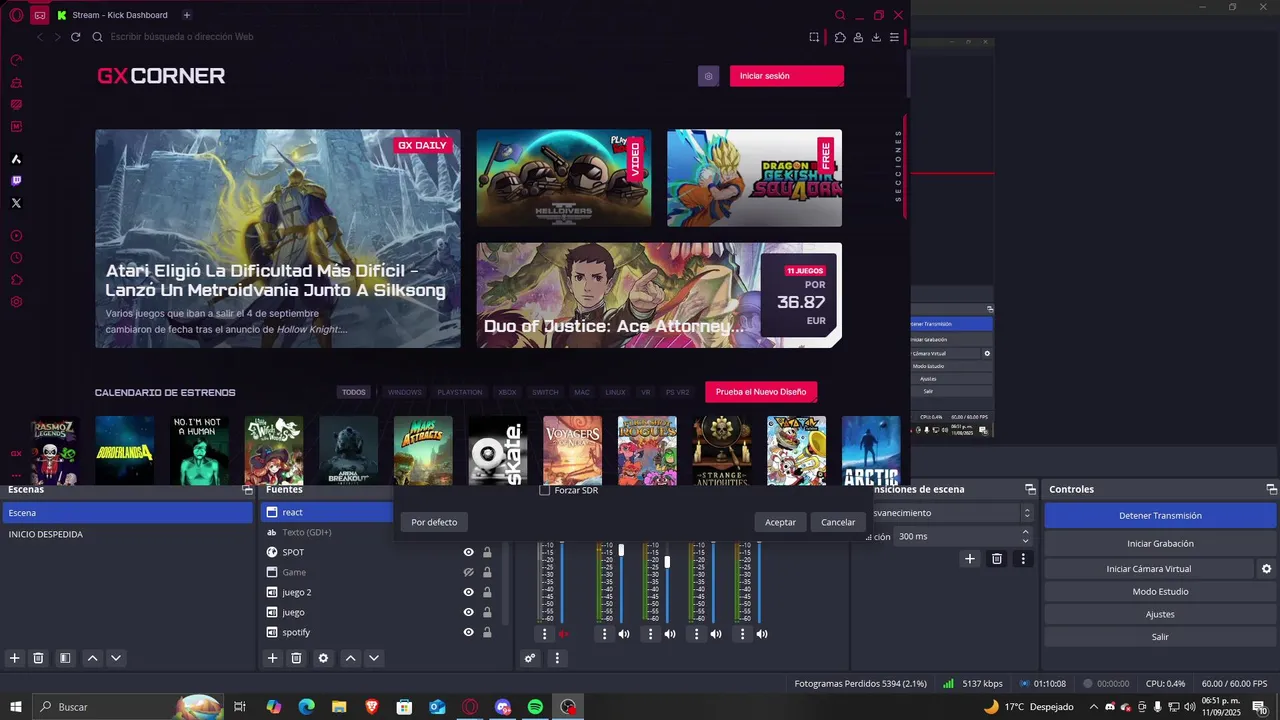Image resolution: width=1280 pixels, height=720 pixels.
Task: Click GX Corner settings gear button
Action: 708,76
